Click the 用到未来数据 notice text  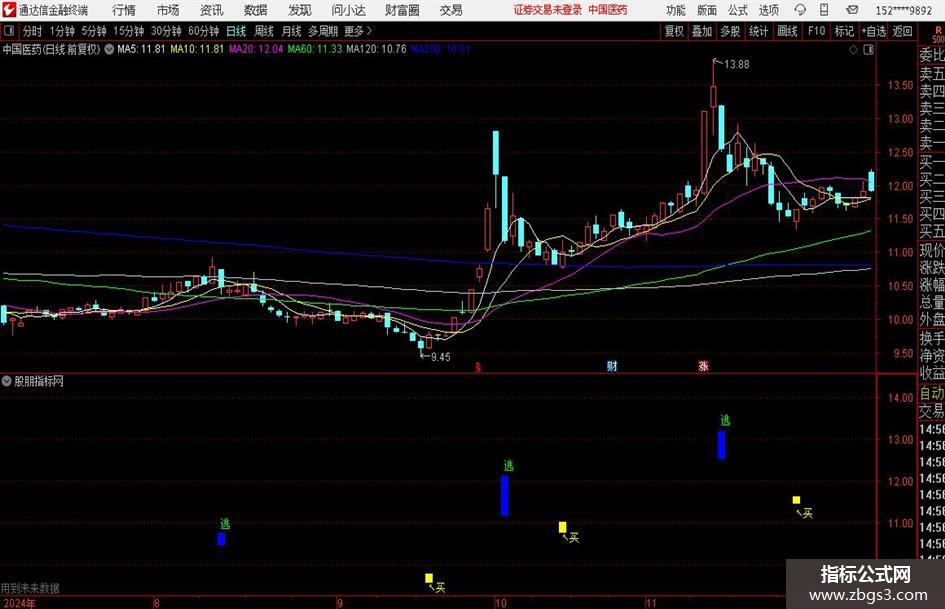(x=30, y=588)
